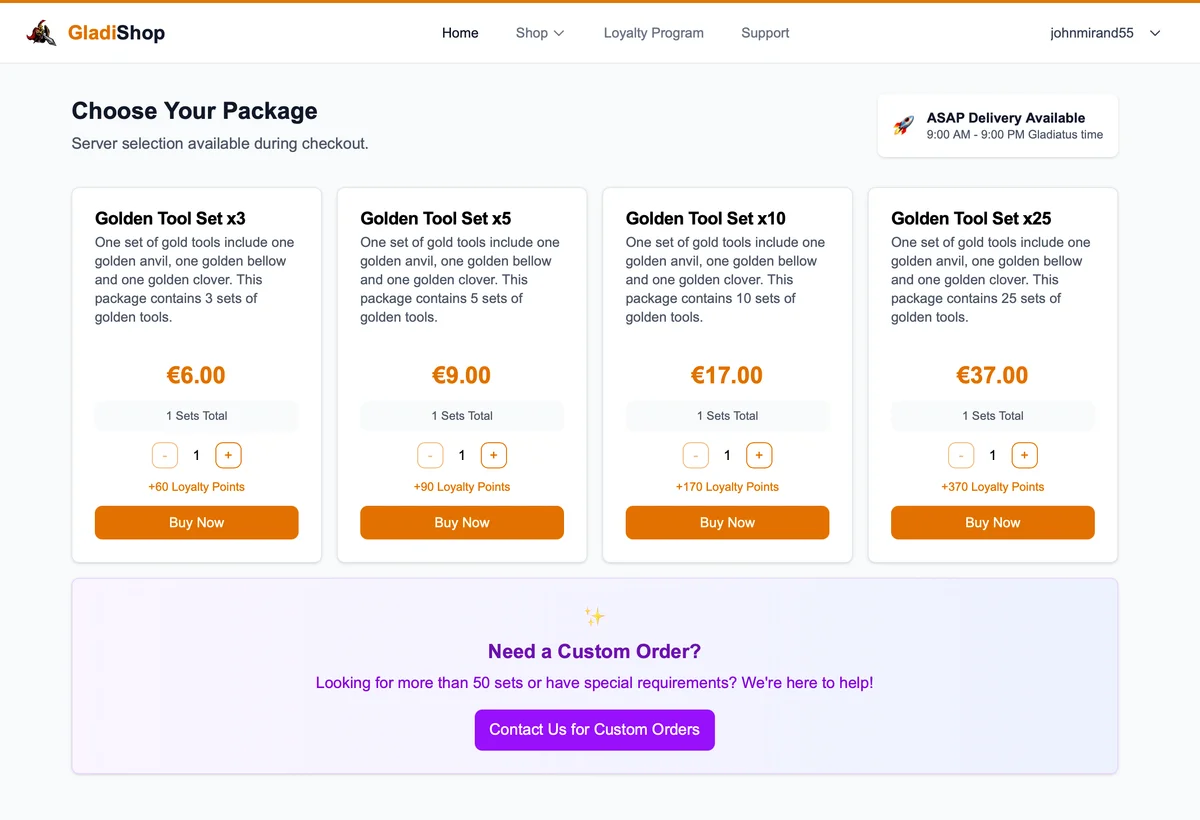Buy the €37.00 Golden Tool Set x25
Viewport: 1200px width, 820px height.
point(992,522)
